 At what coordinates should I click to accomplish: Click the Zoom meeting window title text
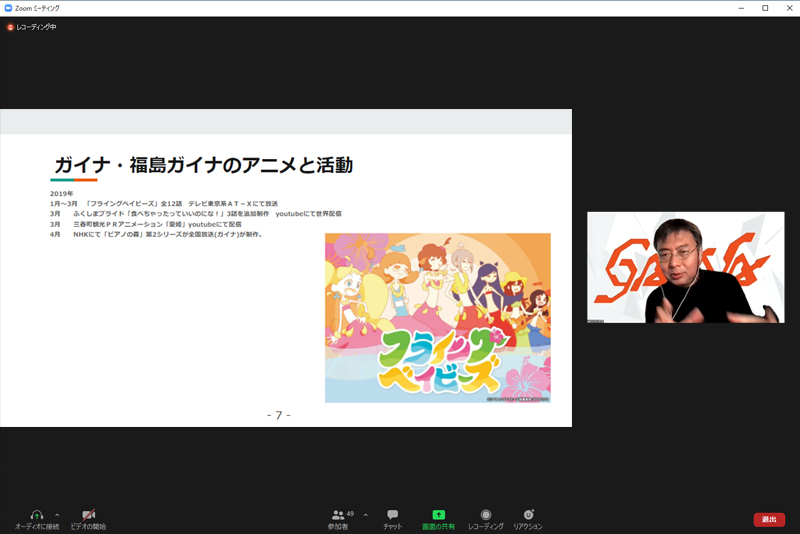tap(38, 8)
